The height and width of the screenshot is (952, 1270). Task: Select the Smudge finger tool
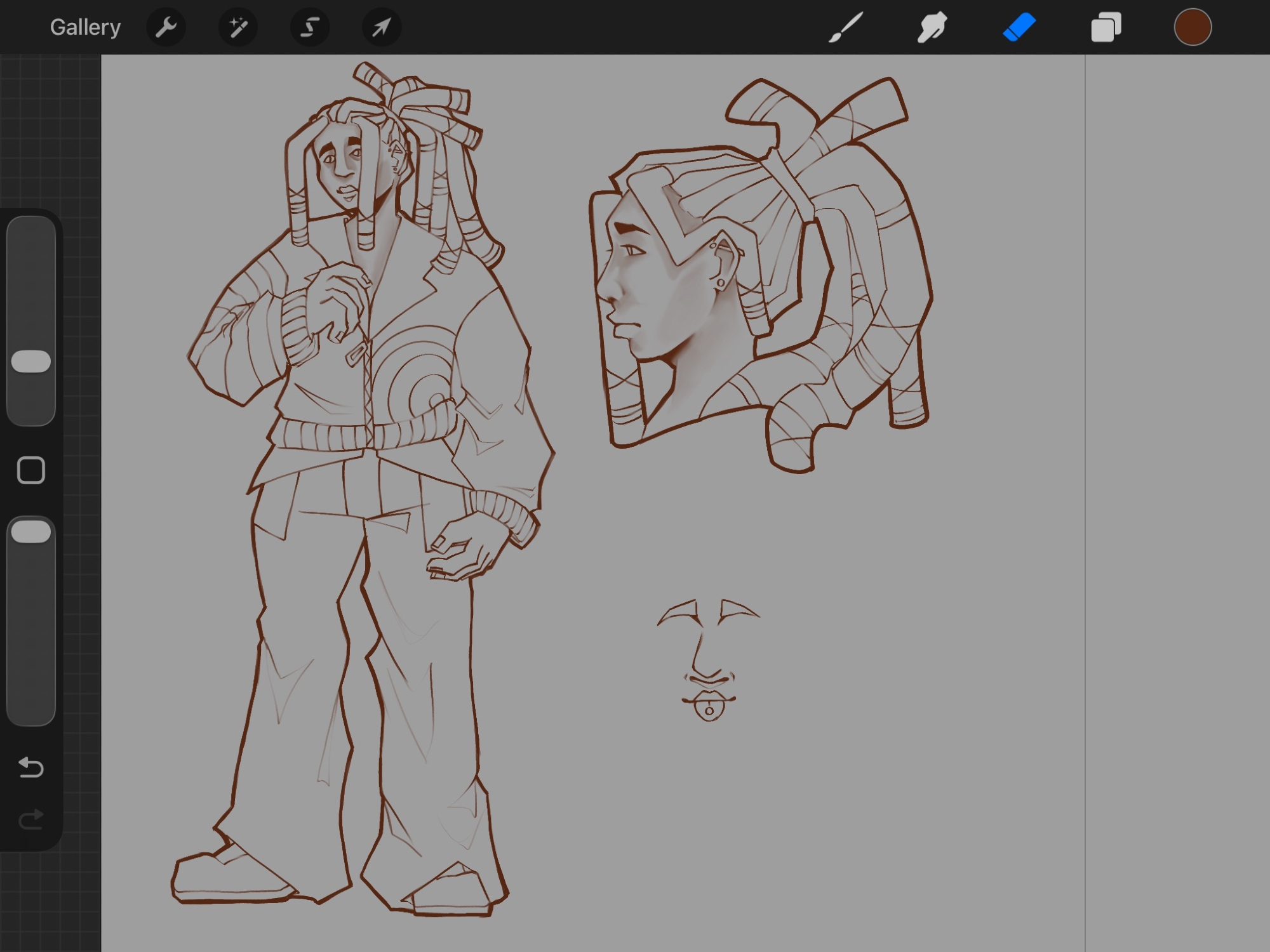coord(932,27)
